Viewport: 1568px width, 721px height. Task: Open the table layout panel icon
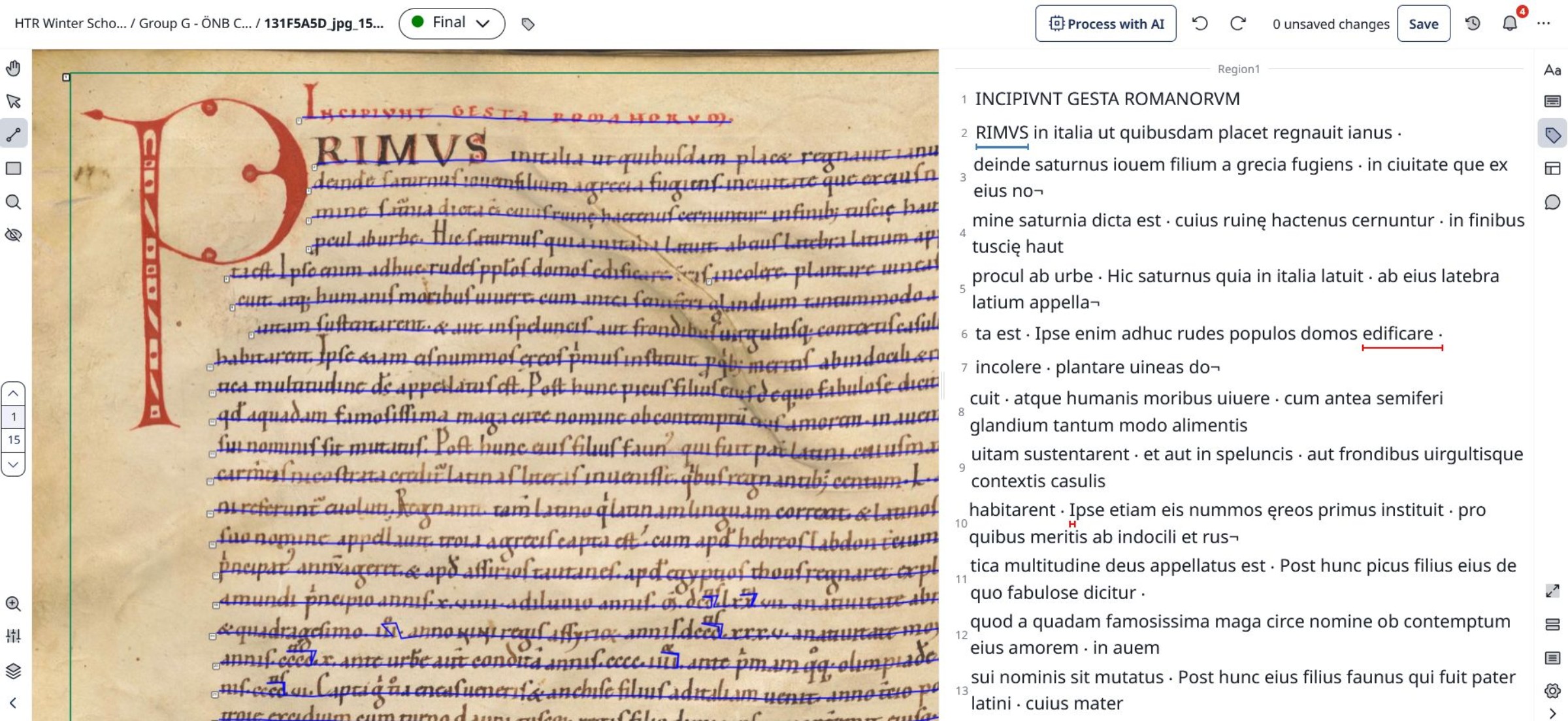1552,168
